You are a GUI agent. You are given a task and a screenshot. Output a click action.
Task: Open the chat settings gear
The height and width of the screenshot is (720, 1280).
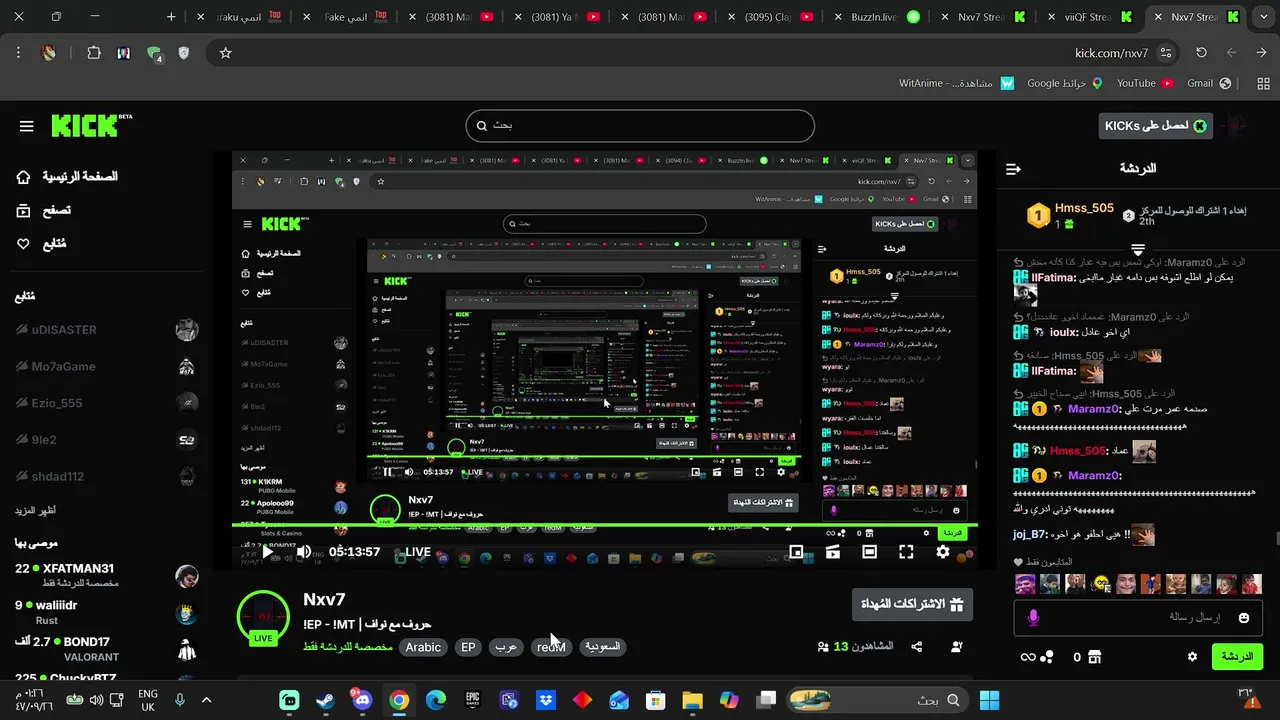coord(1192,657)
